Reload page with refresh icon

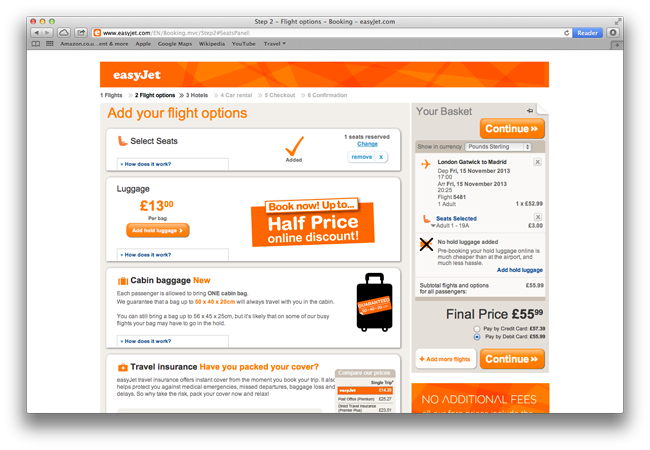click(x=566, y=33)
